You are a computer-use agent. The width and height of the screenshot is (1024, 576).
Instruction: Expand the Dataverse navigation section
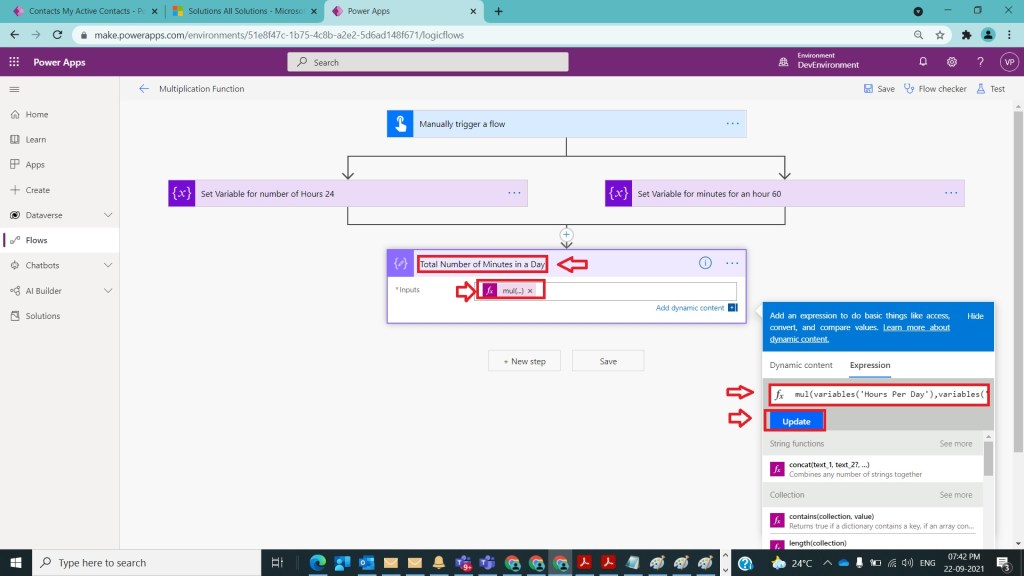tap(108, 215)
